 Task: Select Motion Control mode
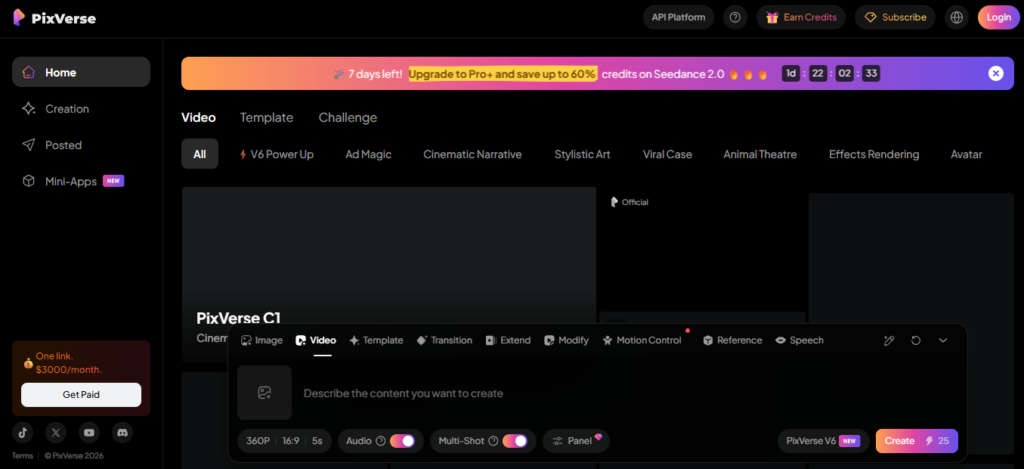[x=642, y=340]
